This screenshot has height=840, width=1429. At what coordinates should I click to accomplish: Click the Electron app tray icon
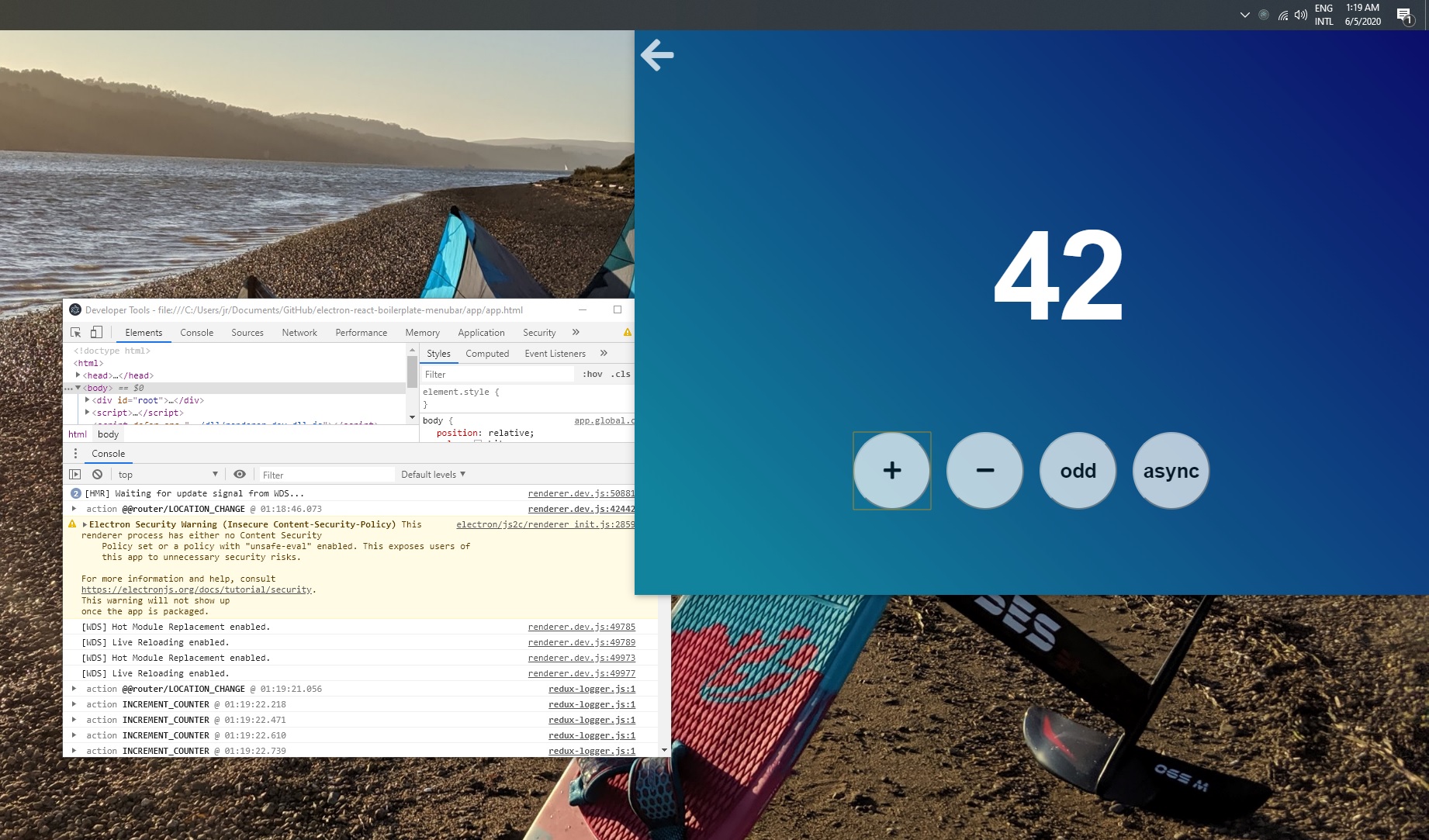[x=1264, y=15]
